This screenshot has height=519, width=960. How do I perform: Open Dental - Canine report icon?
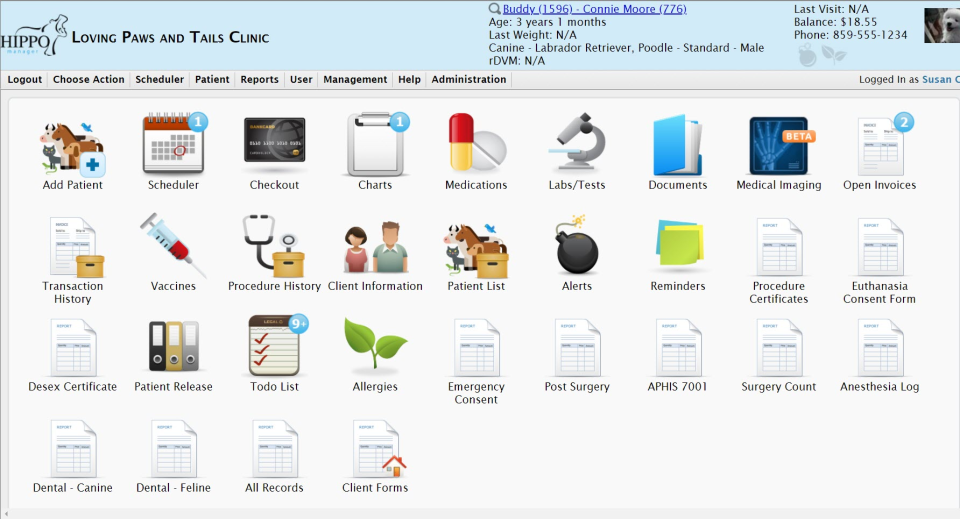72,449
